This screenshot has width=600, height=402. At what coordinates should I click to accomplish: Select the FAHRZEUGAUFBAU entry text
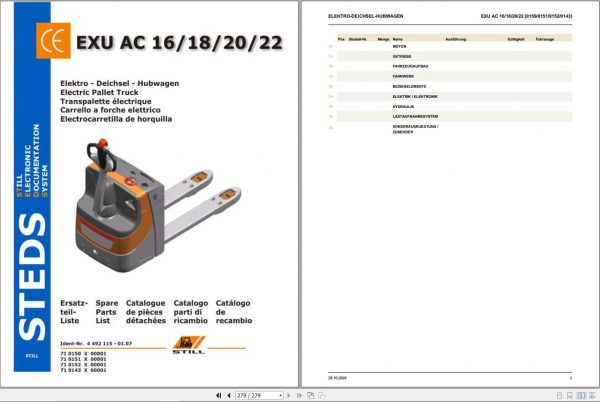[x=410, y=66]
